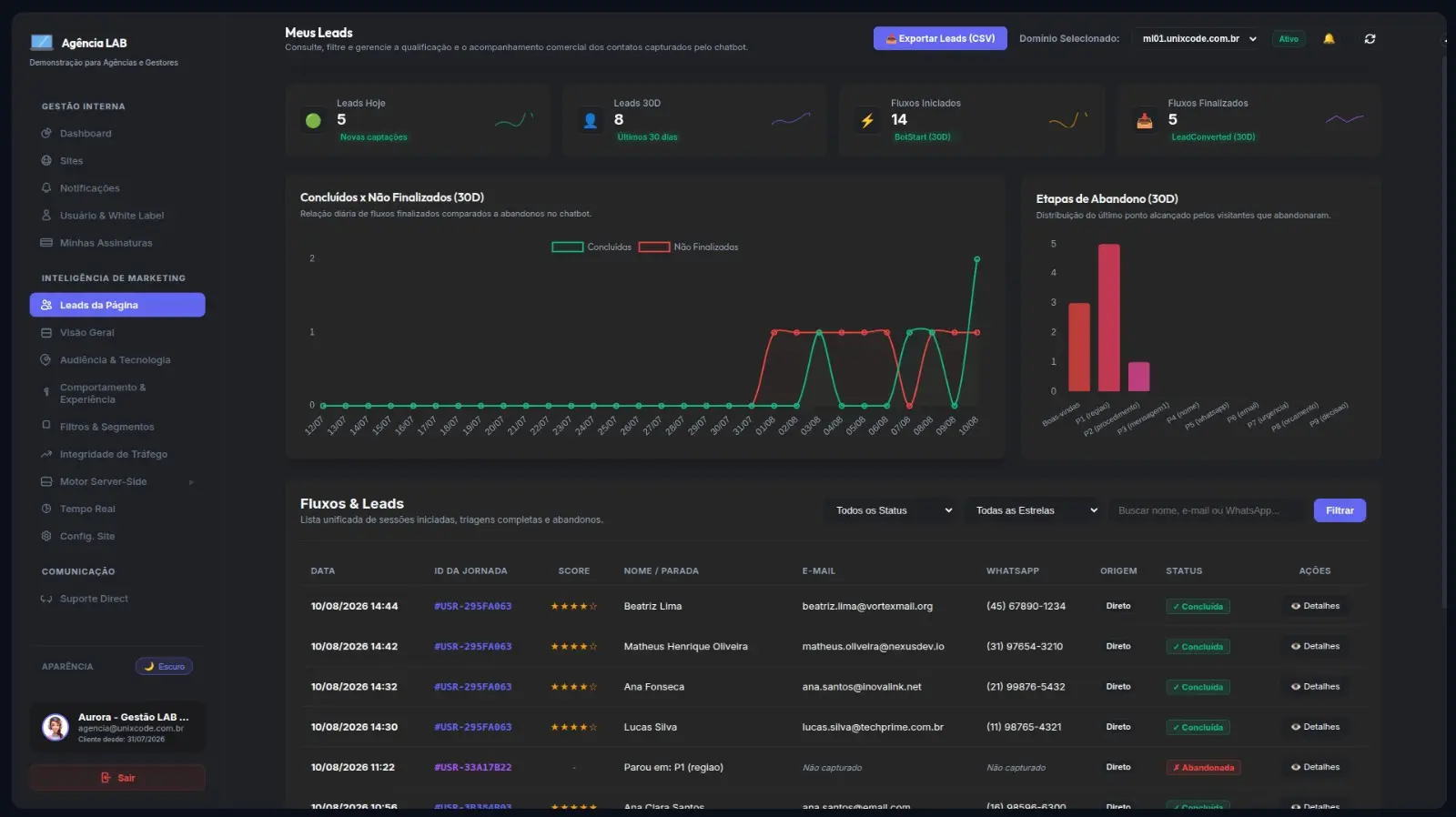Toggle the Escuro appearance switch

click(x=164, y=667)
